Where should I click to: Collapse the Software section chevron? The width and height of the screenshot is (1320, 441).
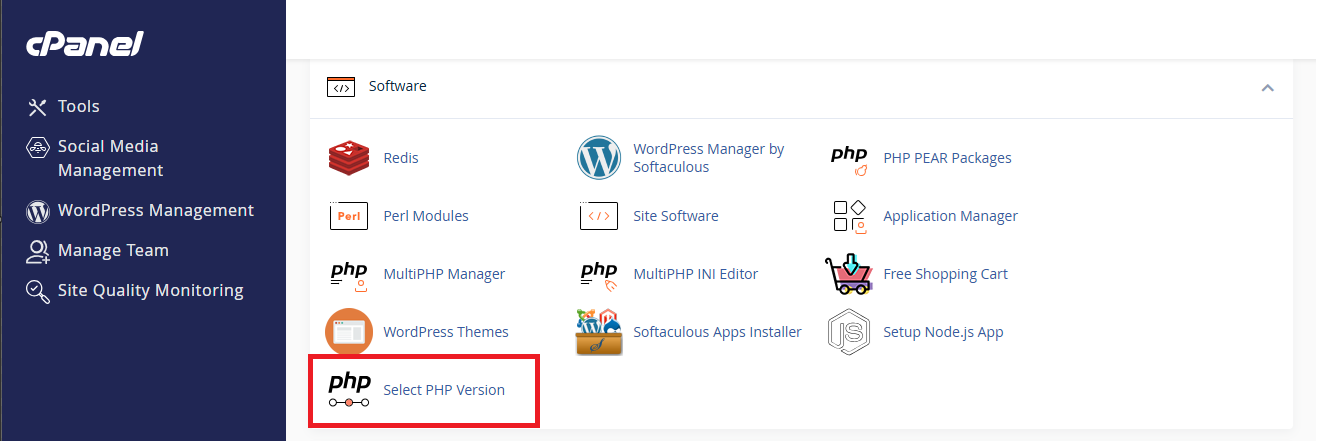click(x=1267, y=88)
